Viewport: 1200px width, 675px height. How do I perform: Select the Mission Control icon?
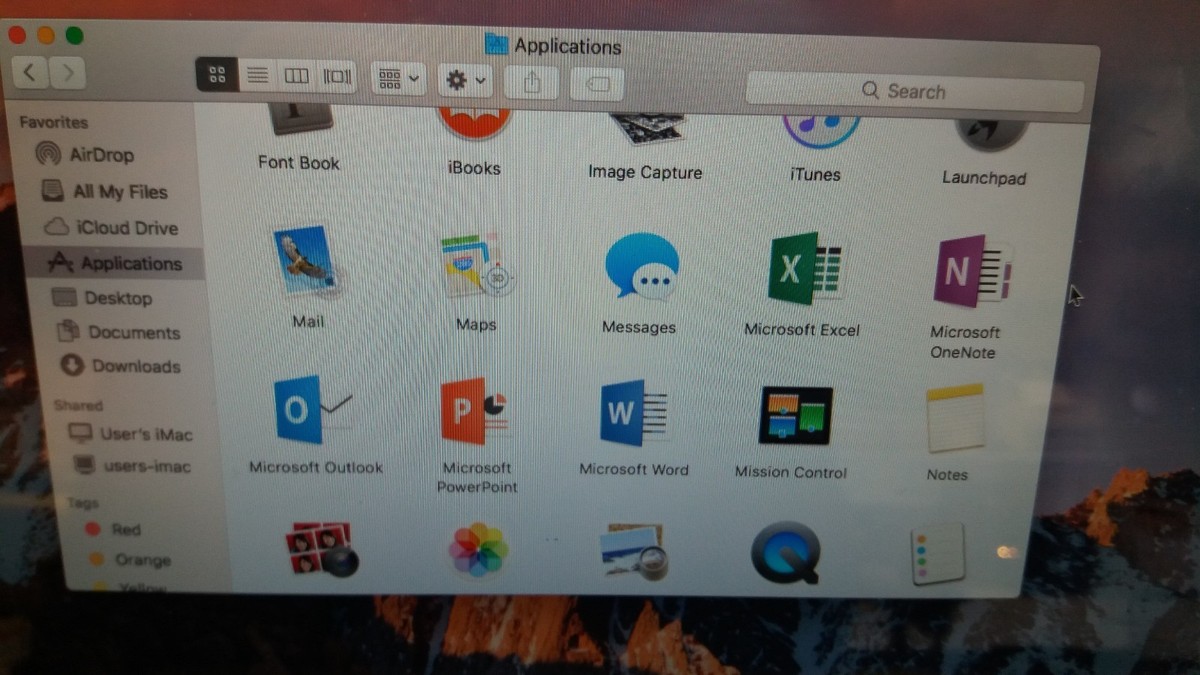(795, 416)
